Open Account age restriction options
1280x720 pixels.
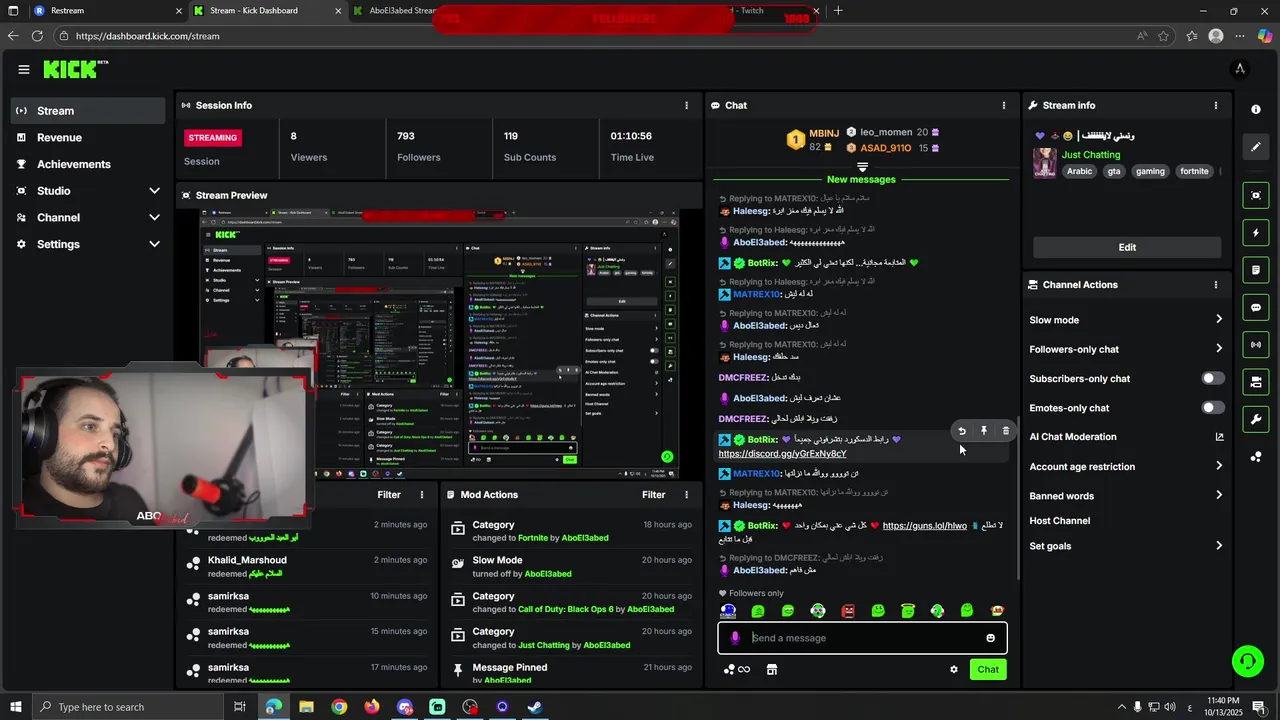coord(1126,466)
